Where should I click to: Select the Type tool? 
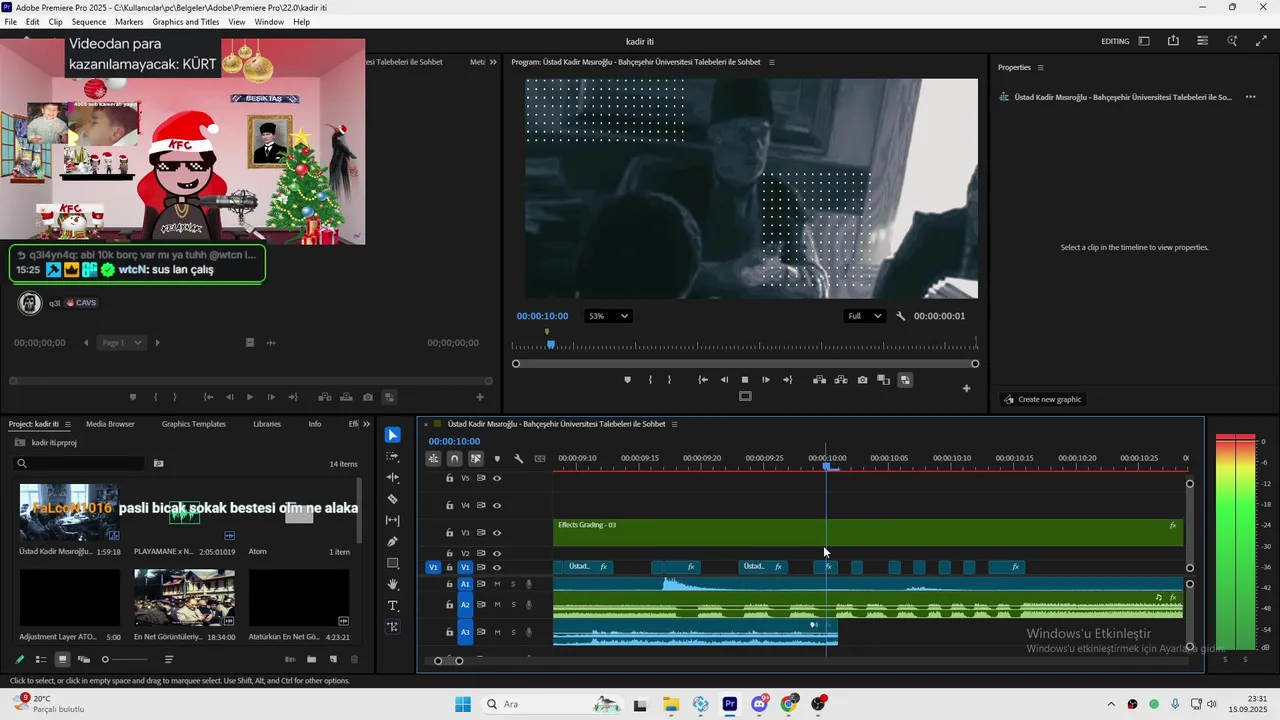[x=393, y=606]
